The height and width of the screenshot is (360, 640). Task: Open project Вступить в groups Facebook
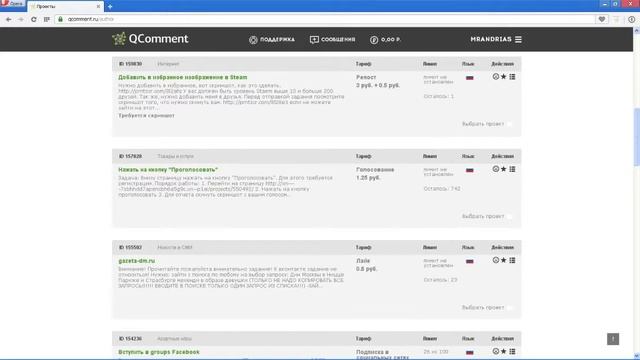click(x=159, y=352)
